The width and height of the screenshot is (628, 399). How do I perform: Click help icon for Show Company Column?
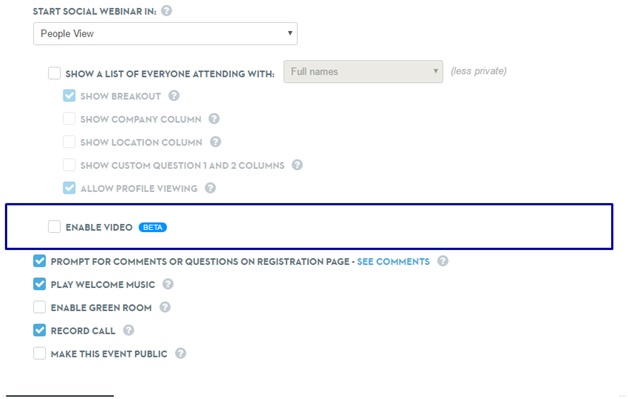214,119
